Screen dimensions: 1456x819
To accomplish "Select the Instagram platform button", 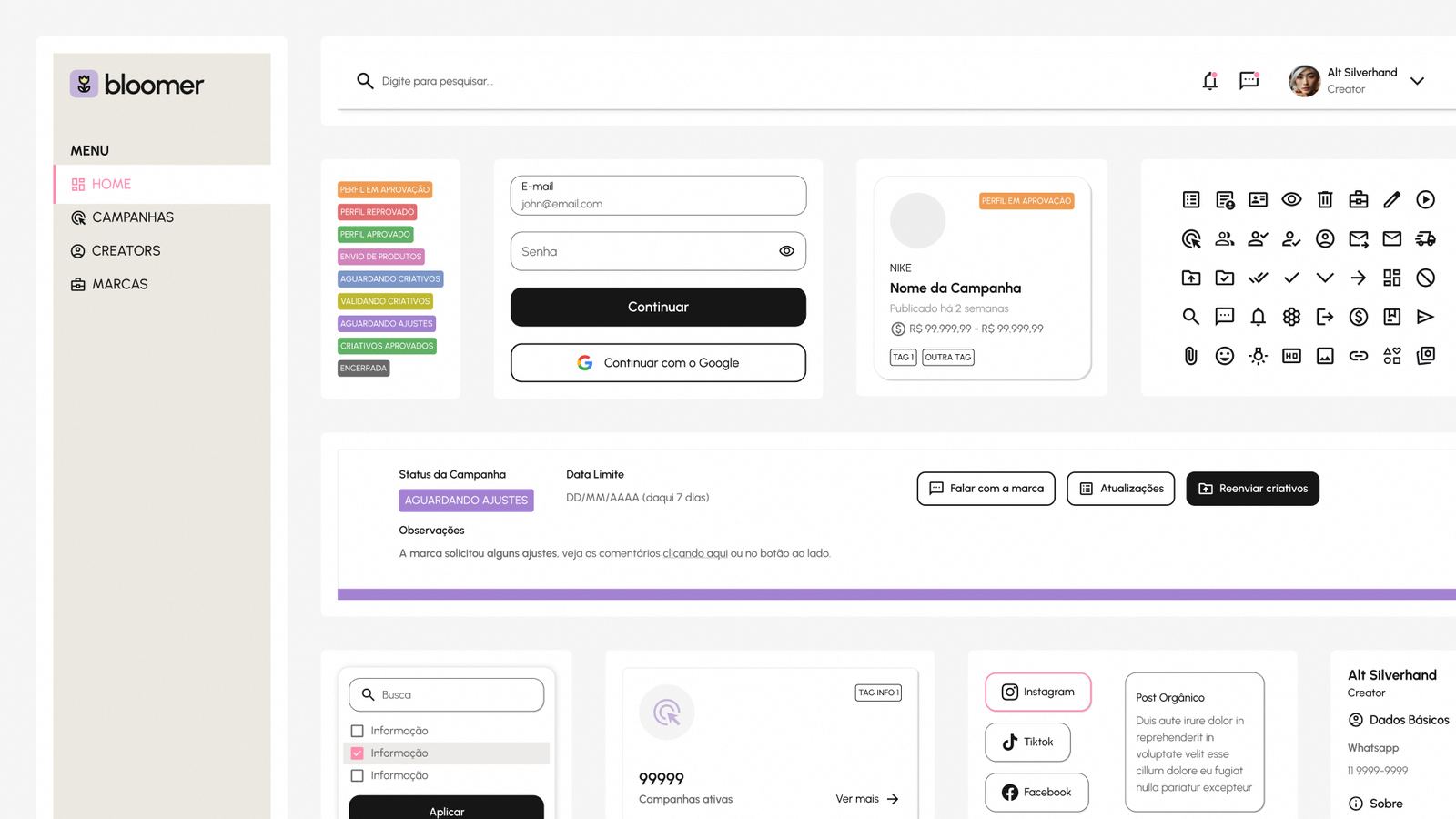I will point(1038,692).
